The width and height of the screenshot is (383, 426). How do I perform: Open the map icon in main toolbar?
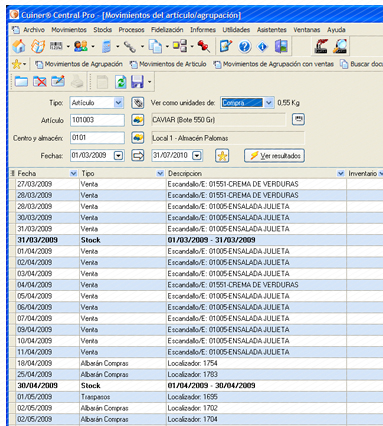[x=37, y=46]
